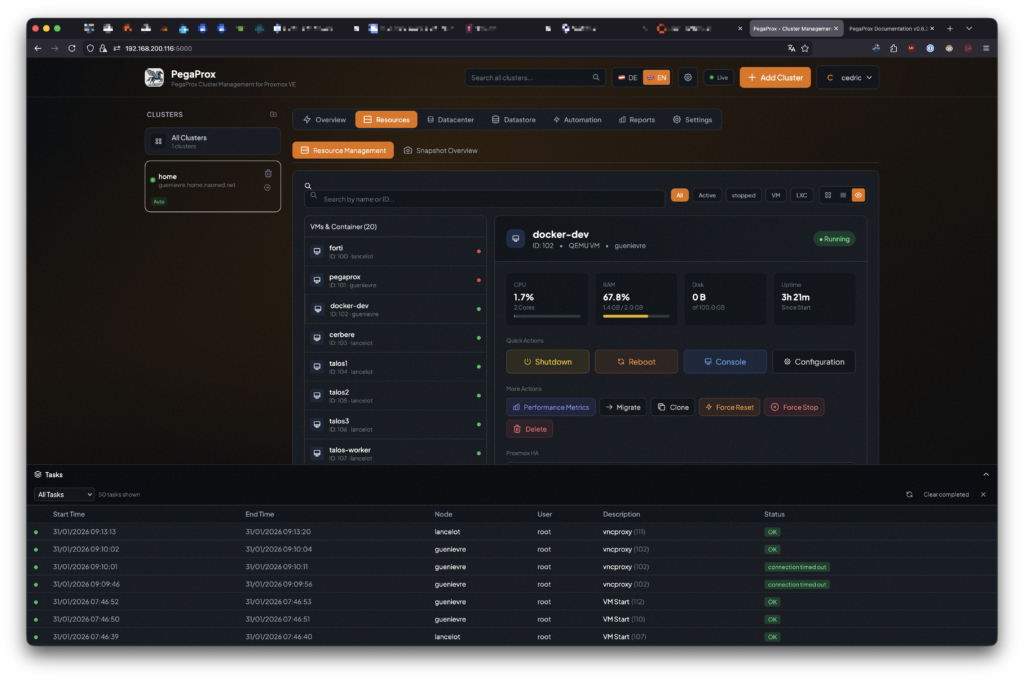Toggle the Live updates indicator
The width and height of the screenshot is (1024, 681).
(718, 77)
